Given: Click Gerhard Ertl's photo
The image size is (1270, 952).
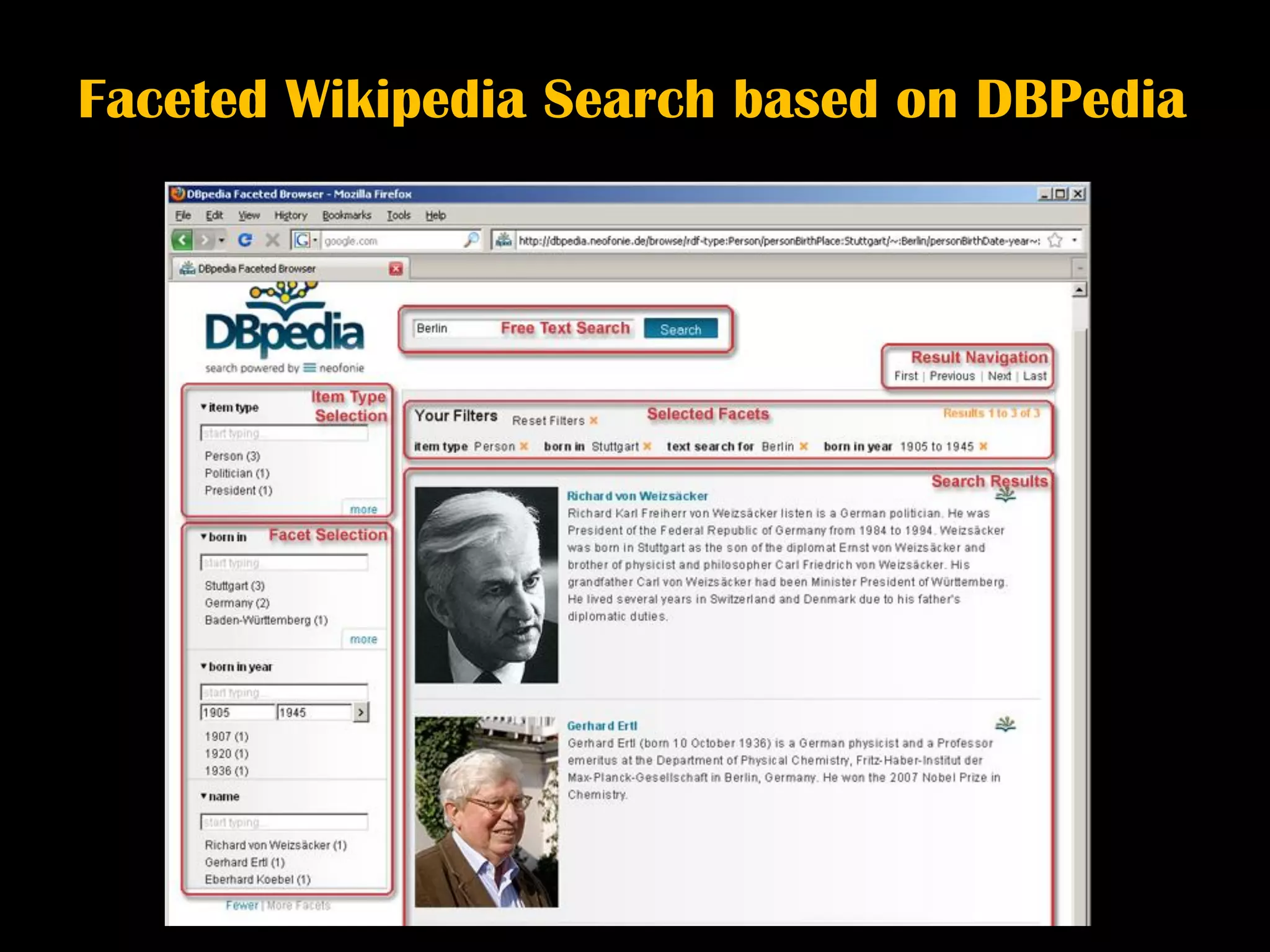Looking at the screenshot, I should 486,812.
